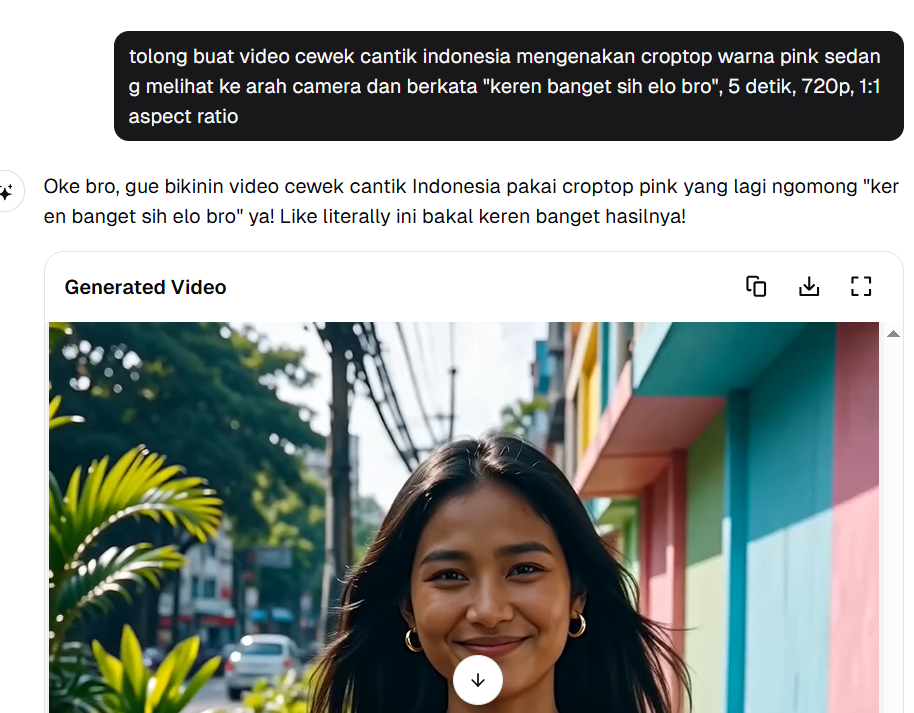Click the assistant reply starting with "Oke bro"

click(x=470, y=202)
